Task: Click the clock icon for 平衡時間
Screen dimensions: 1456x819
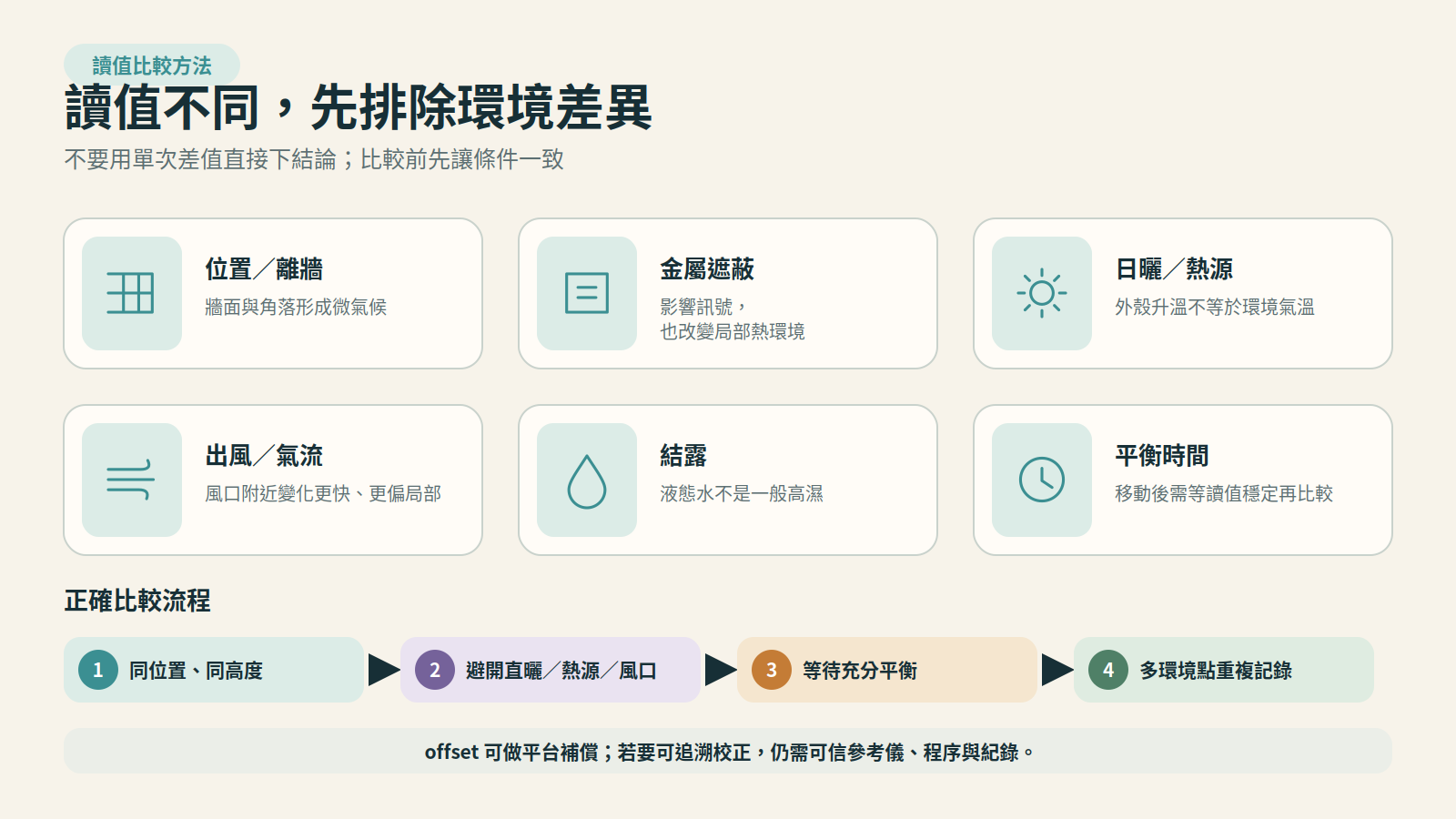Action: [x=1041, y=480]
